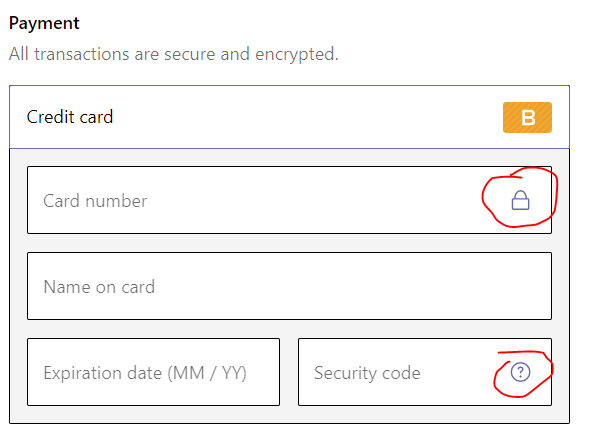Activate the Security code input box
Viewport: 589px width, 447px height.
point(425,372)
